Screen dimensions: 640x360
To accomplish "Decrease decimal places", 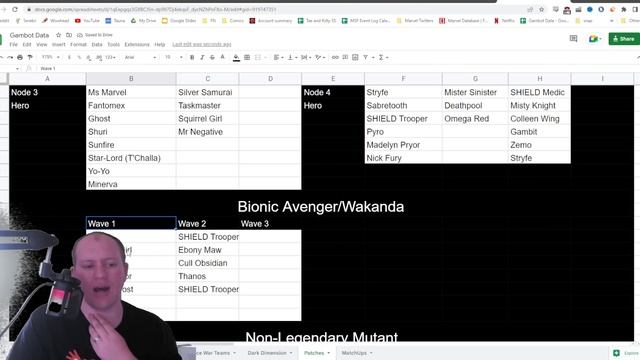I will coord(89,58).
